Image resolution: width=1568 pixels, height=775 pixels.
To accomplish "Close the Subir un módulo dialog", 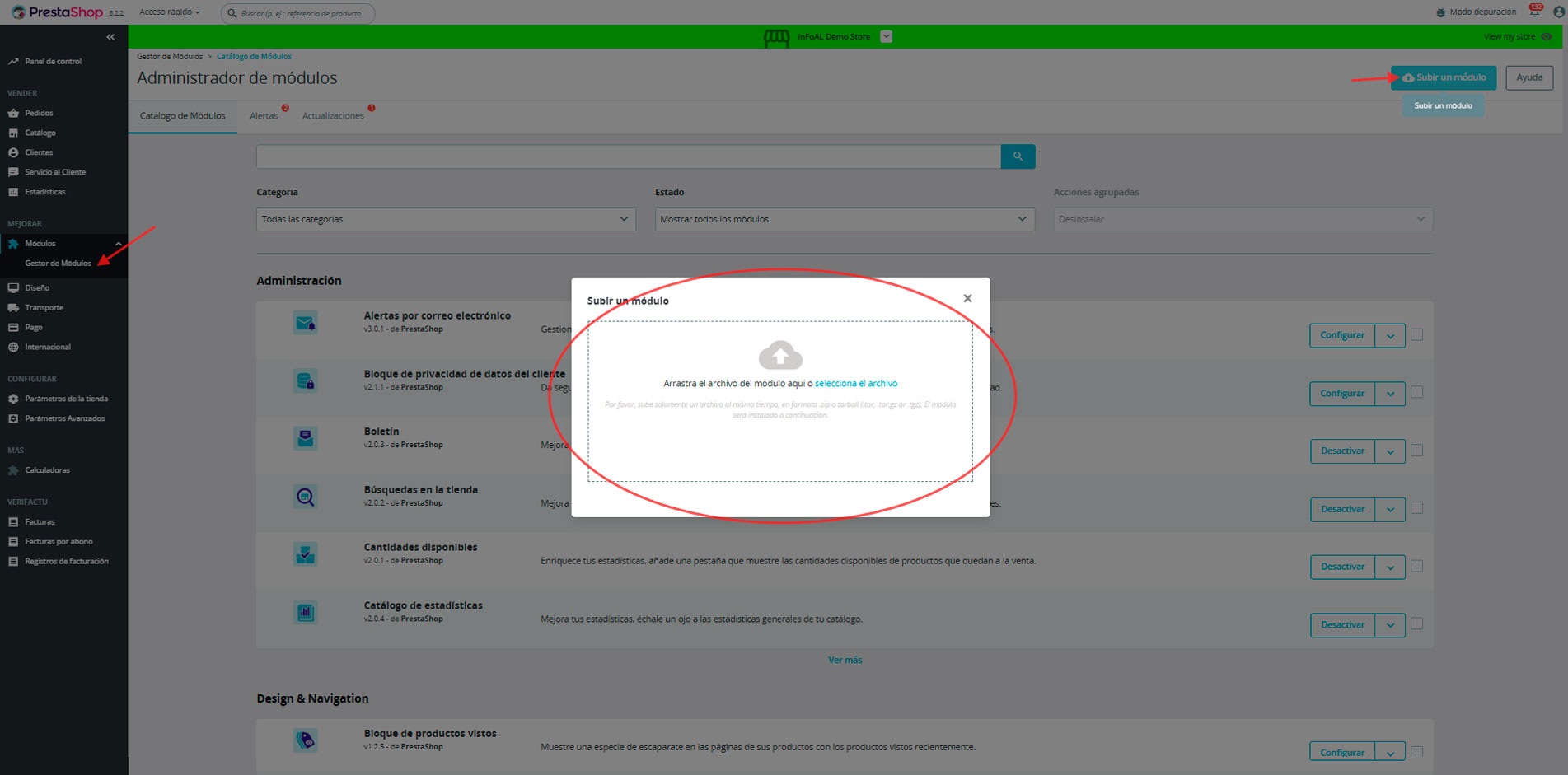I will [967, 299].
